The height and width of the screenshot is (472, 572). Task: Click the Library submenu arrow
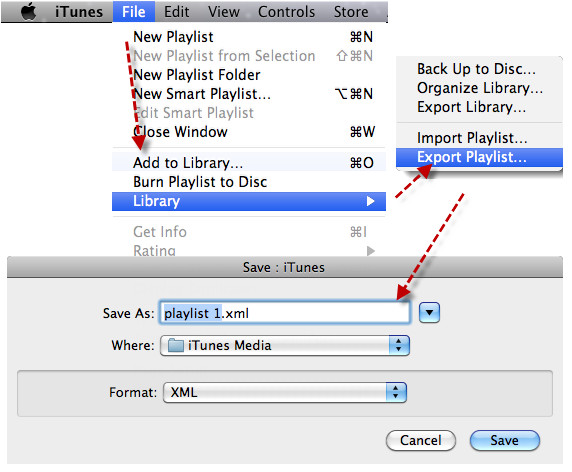tap(370, 201)
